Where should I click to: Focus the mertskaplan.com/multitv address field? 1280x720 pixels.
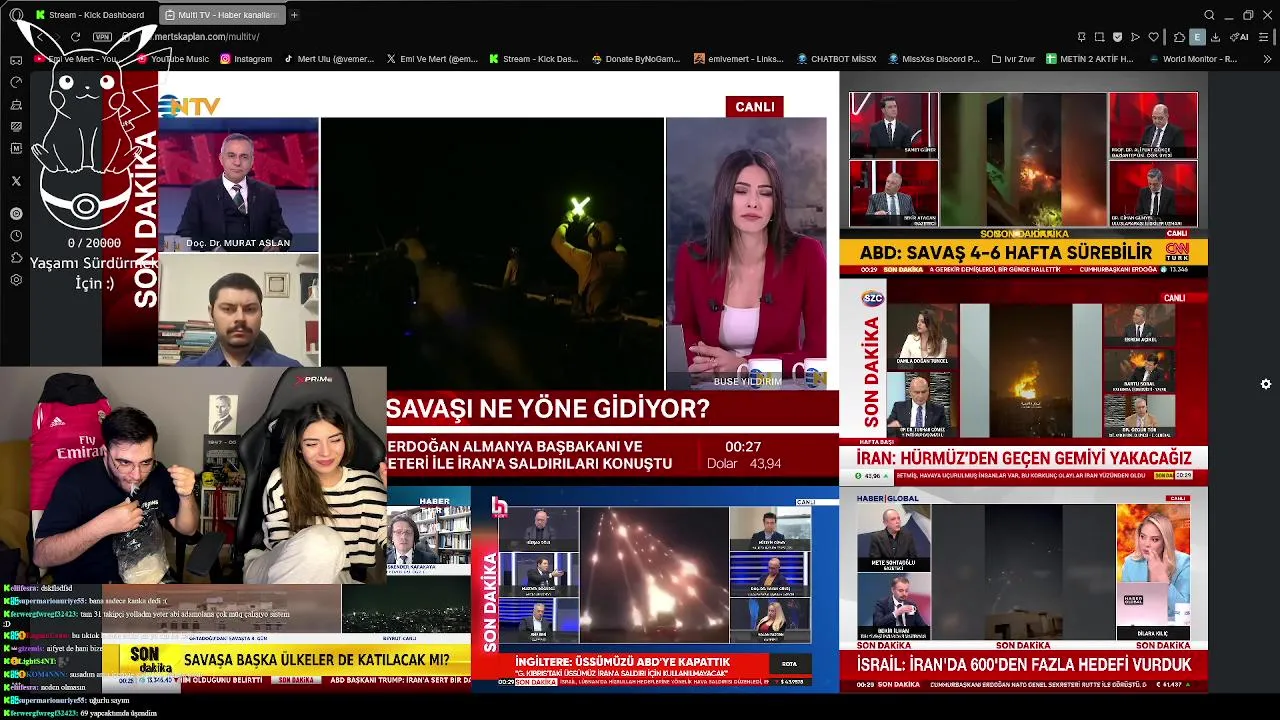pos(207,37)
